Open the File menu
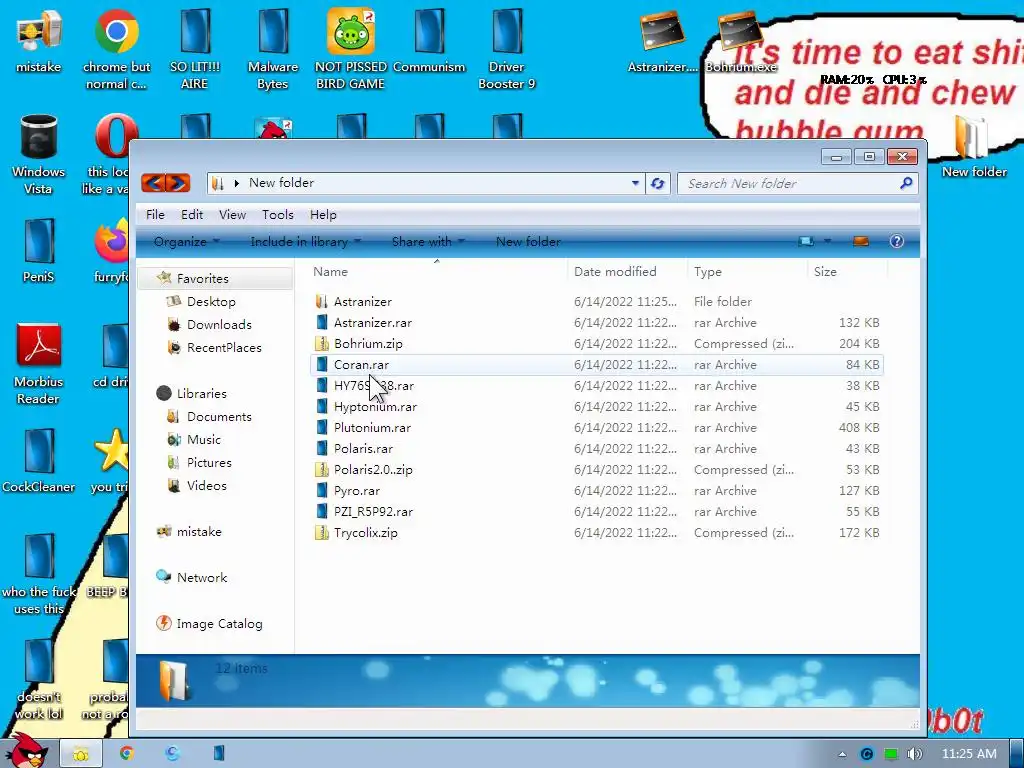This screenshot has width=1024, height=768. pyautogui.click(x=155, y=215)
